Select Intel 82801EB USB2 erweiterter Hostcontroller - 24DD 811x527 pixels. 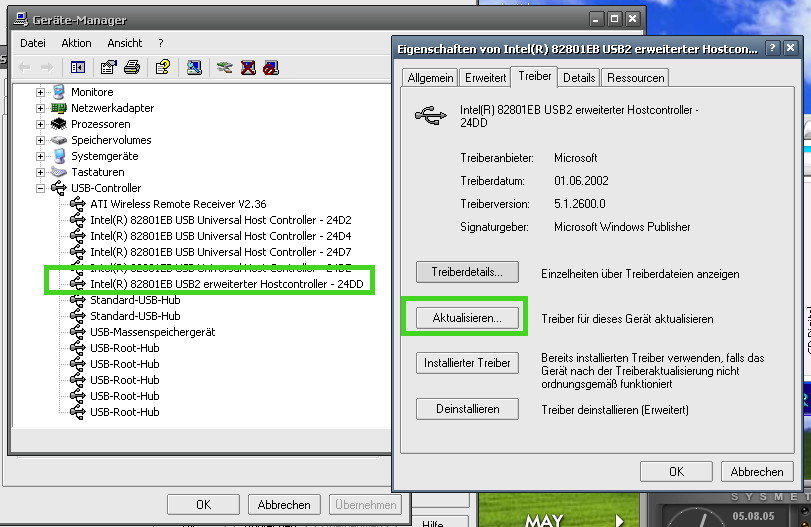click(227, 284)
